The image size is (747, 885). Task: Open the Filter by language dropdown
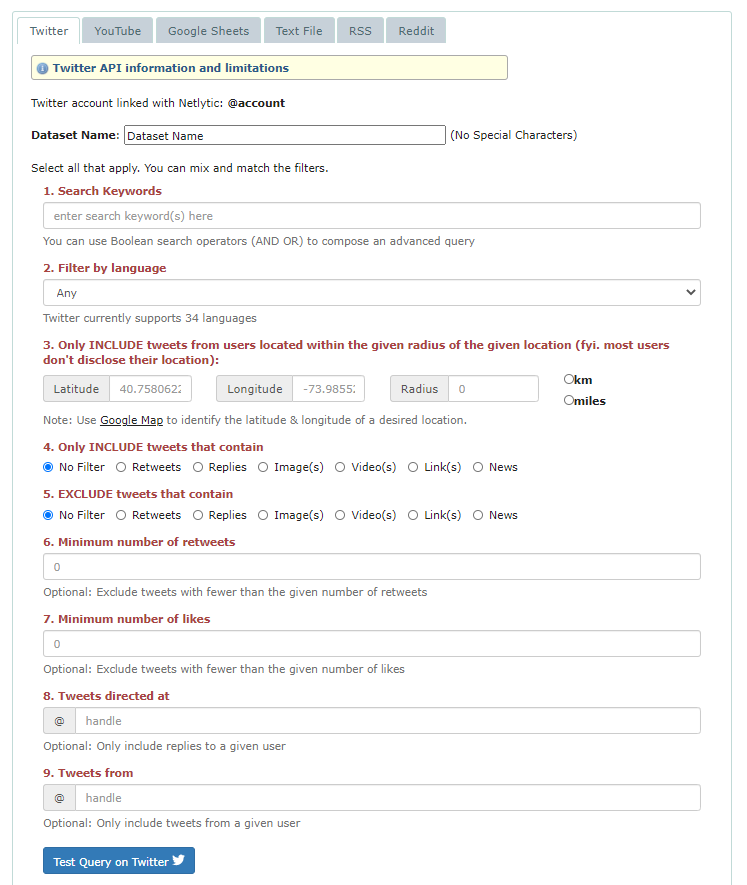[x=371, y=293]
